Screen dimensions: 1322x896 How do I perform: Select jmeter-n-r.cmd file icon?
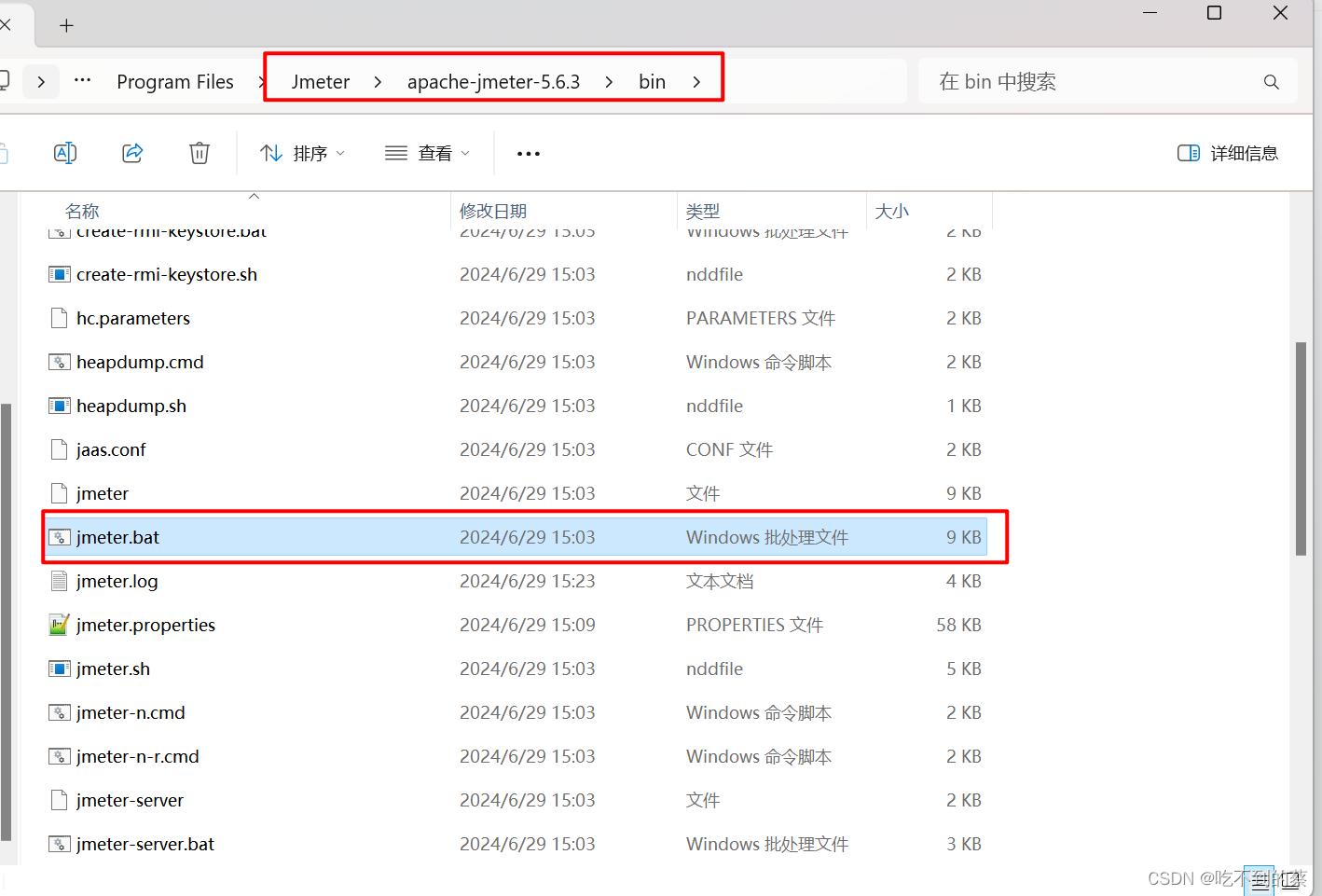[59, 756]
